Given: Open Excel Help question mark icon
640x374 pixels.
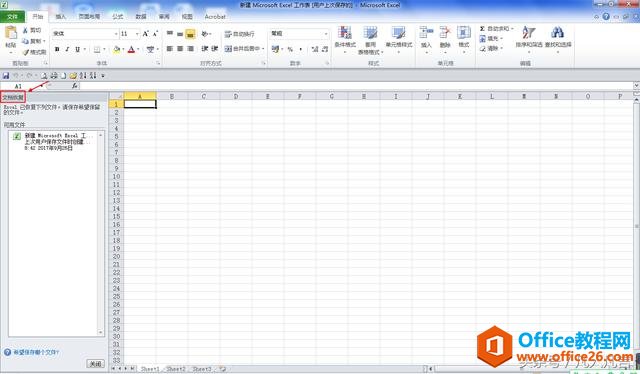Looking at the screenshot, I should click(x=606, y=16).
